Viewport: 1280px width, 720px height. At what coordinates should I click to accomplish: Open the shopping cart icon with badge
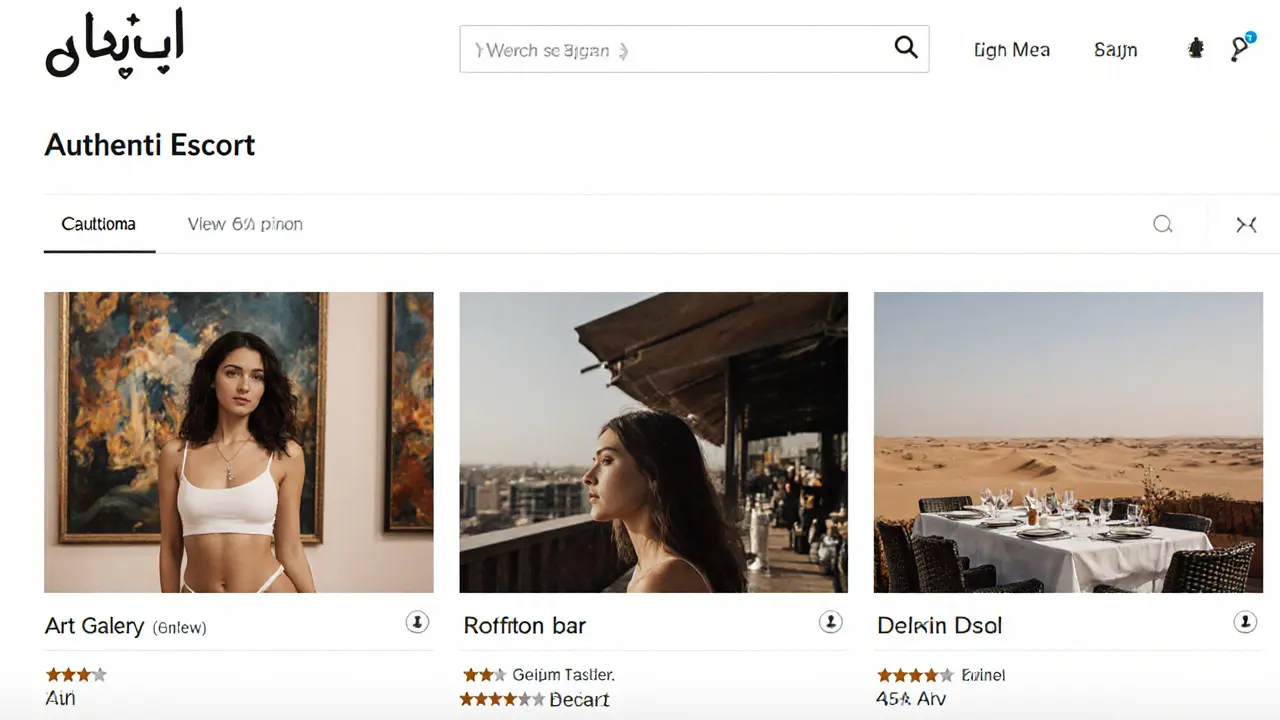click(1240, 48)
